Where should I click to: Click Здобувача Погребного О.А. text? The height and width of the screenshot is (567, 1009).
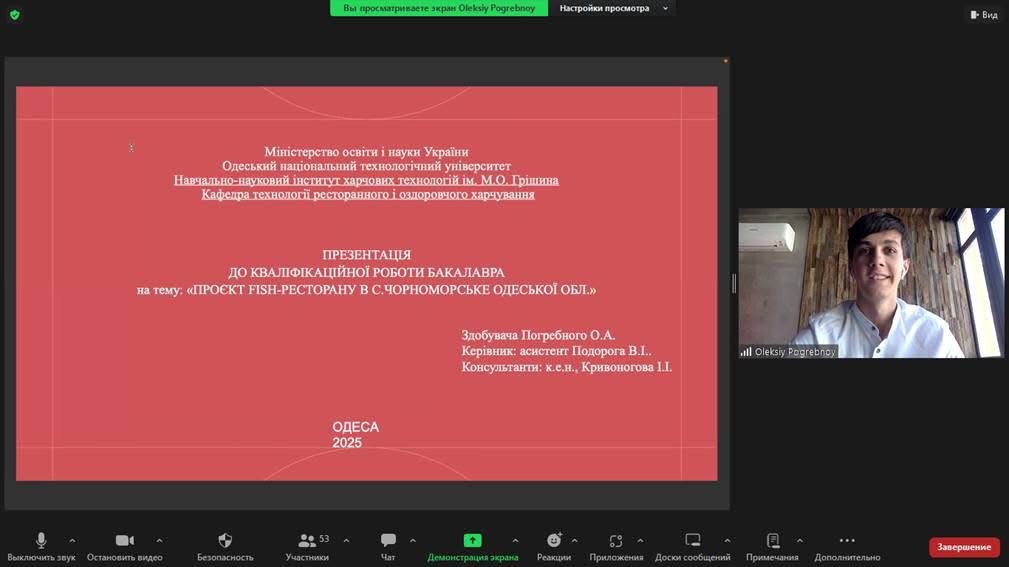[x=539, y=335]
